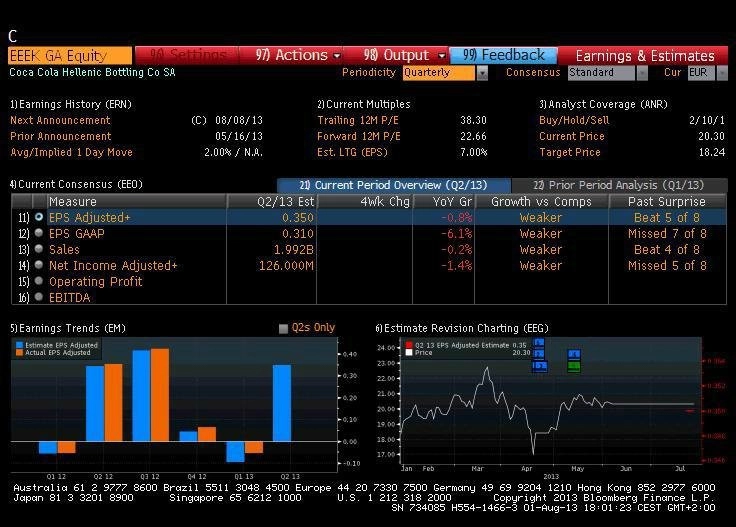Open 5) Earnings Trends (EM)
The width and height of the screenshot is (736, 527).
68,328
